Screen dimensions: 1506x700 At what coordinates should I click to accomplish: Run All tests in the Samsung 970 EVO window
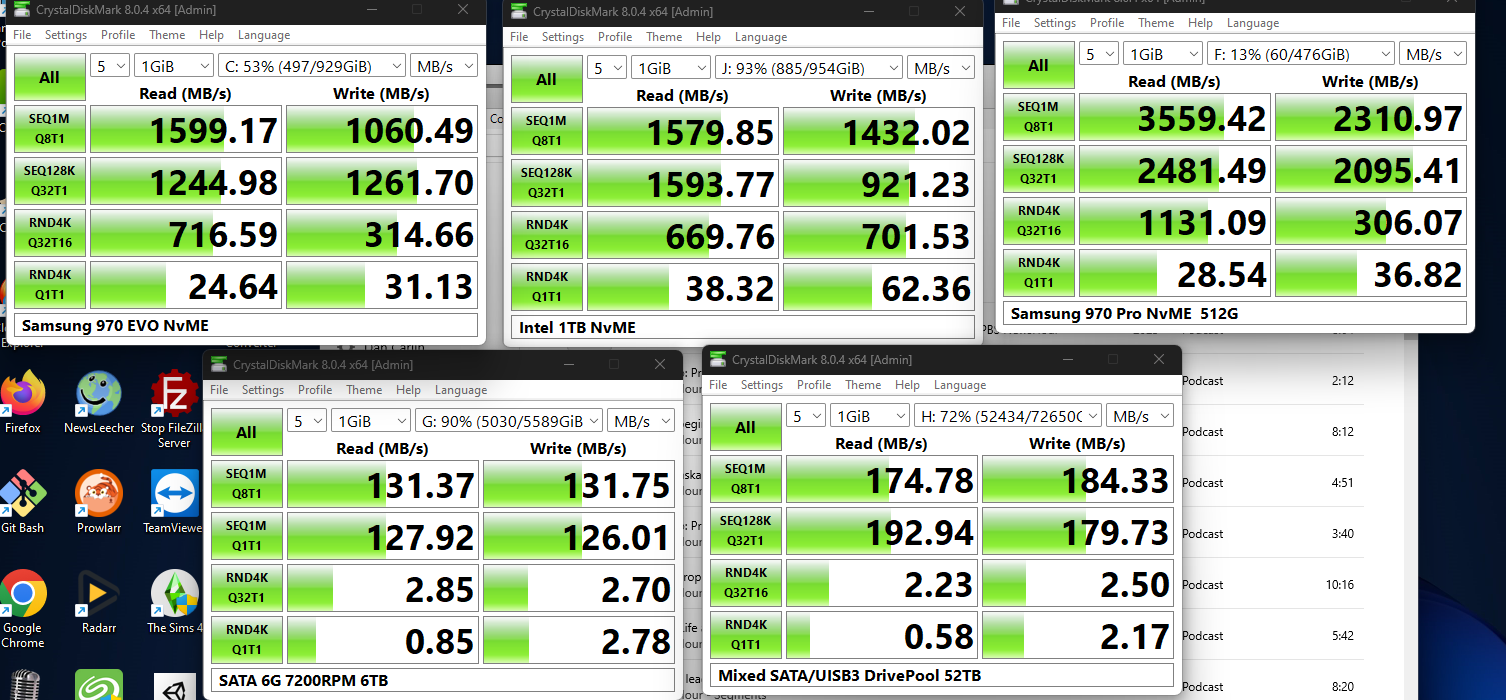[x=49, y=76]
